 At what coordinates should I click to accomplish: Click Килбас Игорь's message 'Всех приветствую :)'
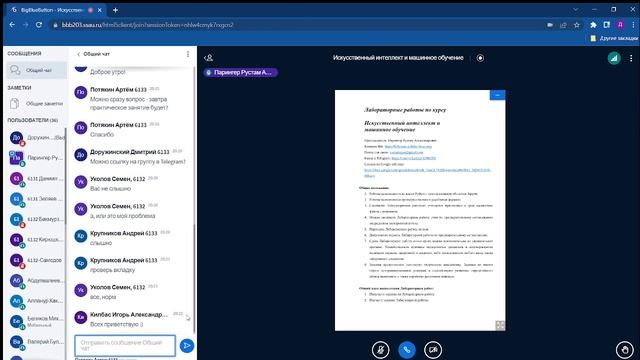tap(116, 324)
